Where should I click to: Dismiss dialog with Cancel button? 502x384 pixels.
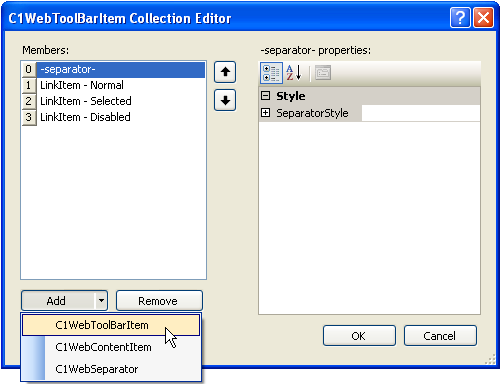pyautogui.click(x=440, y=336)
